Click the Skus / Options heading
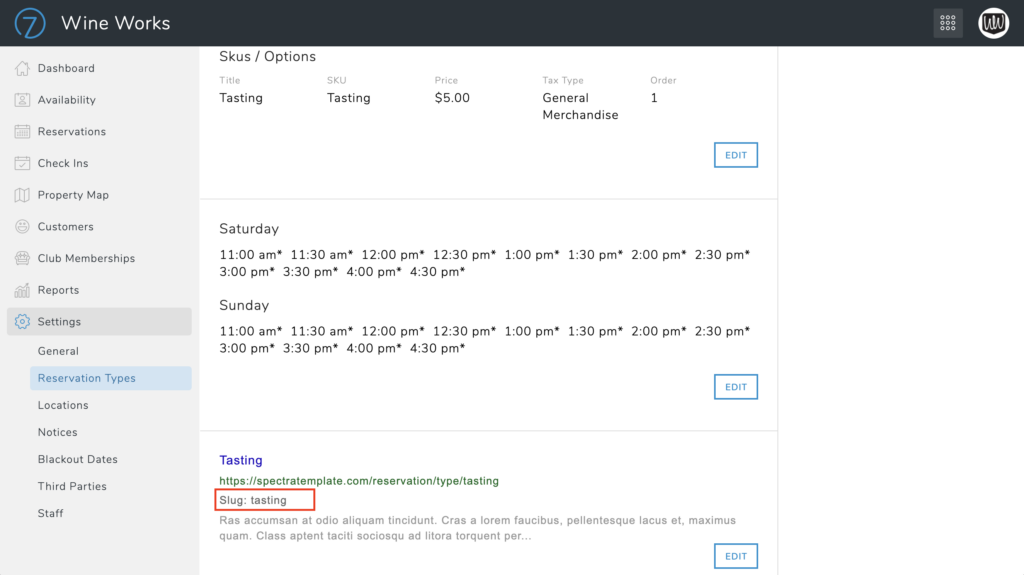The image size is (1024, 575). point(268,57)
